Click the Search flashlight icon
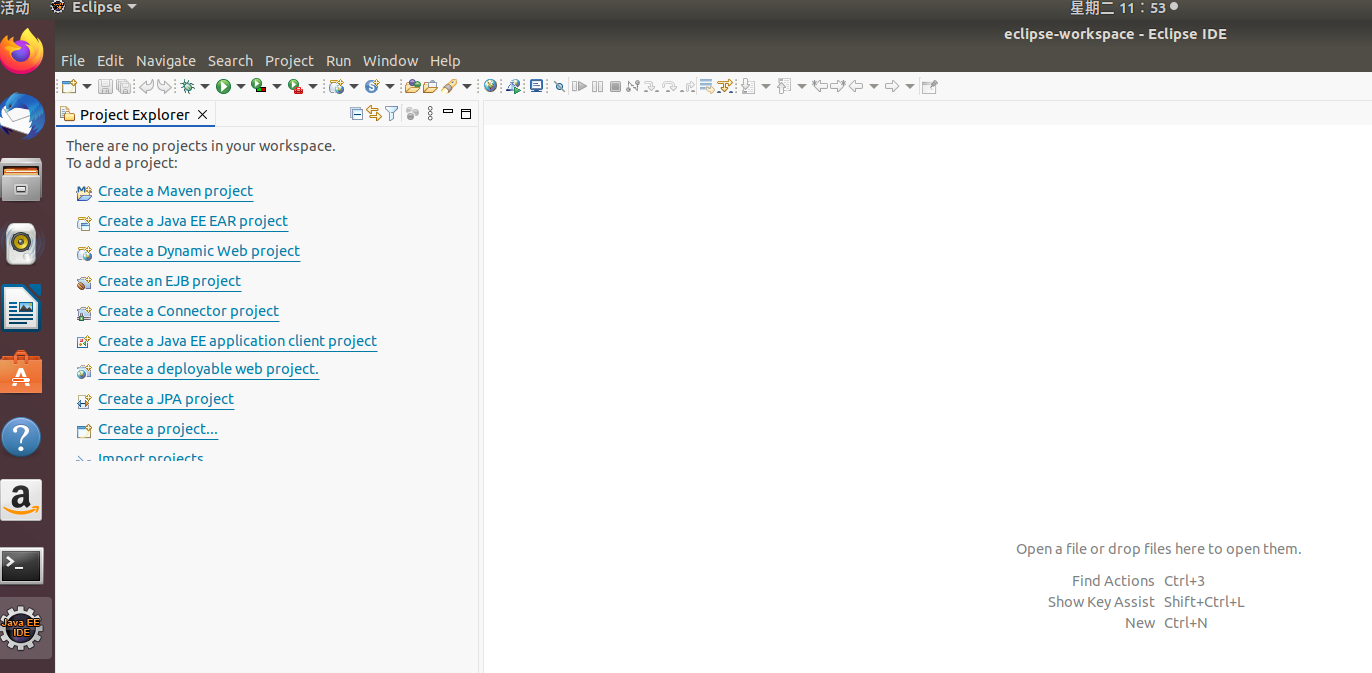The image size is (1372, 673). click(x=449, y=86)
